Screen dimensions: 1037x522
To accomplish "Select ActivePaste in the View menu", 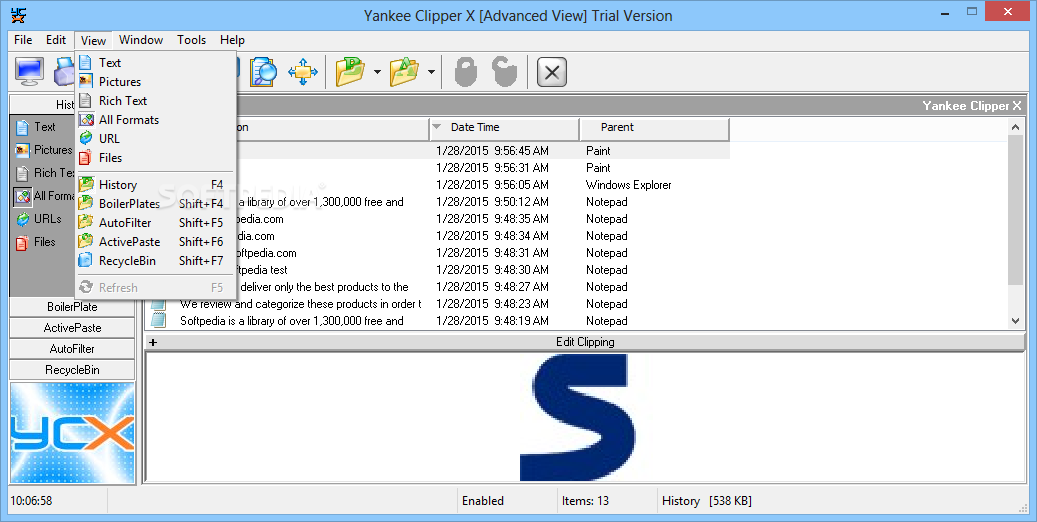I will tap(155, 242).
